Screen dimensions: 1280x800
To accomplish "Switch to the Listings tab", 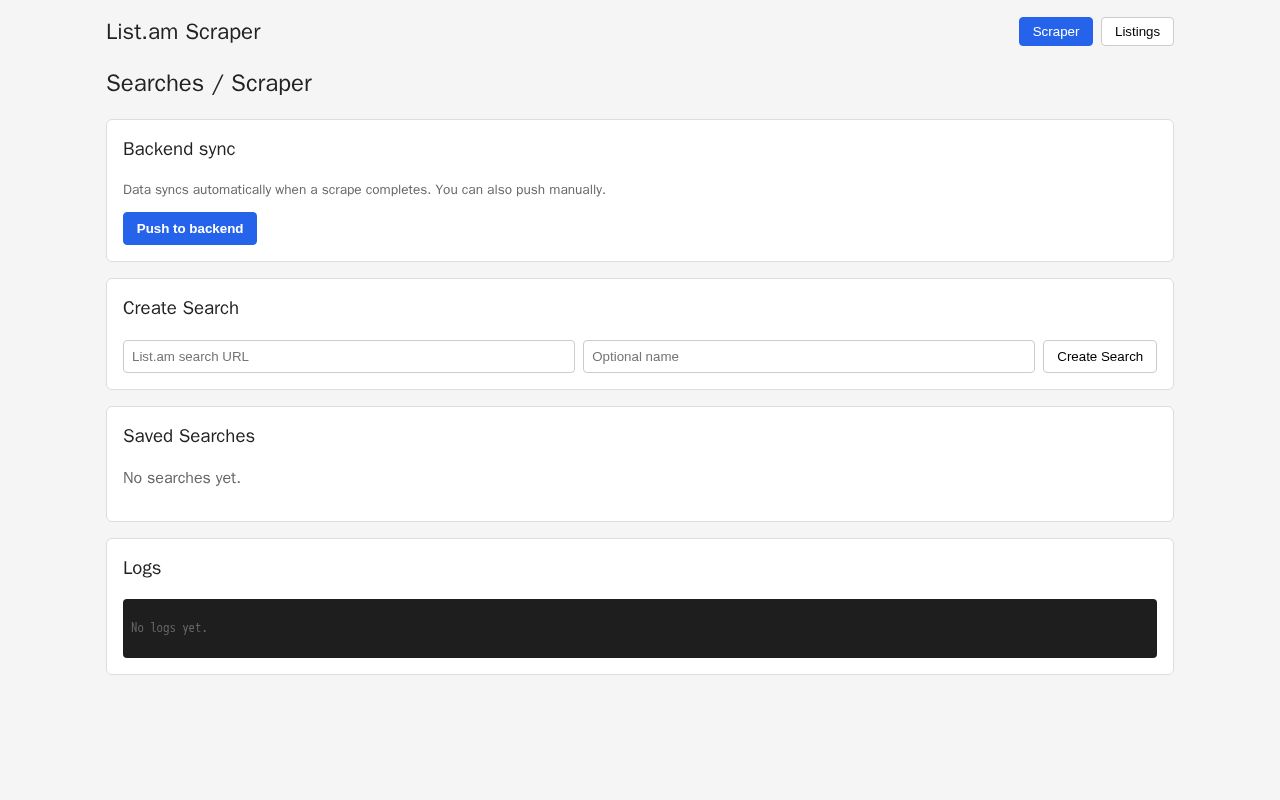I will [1137, 31].
